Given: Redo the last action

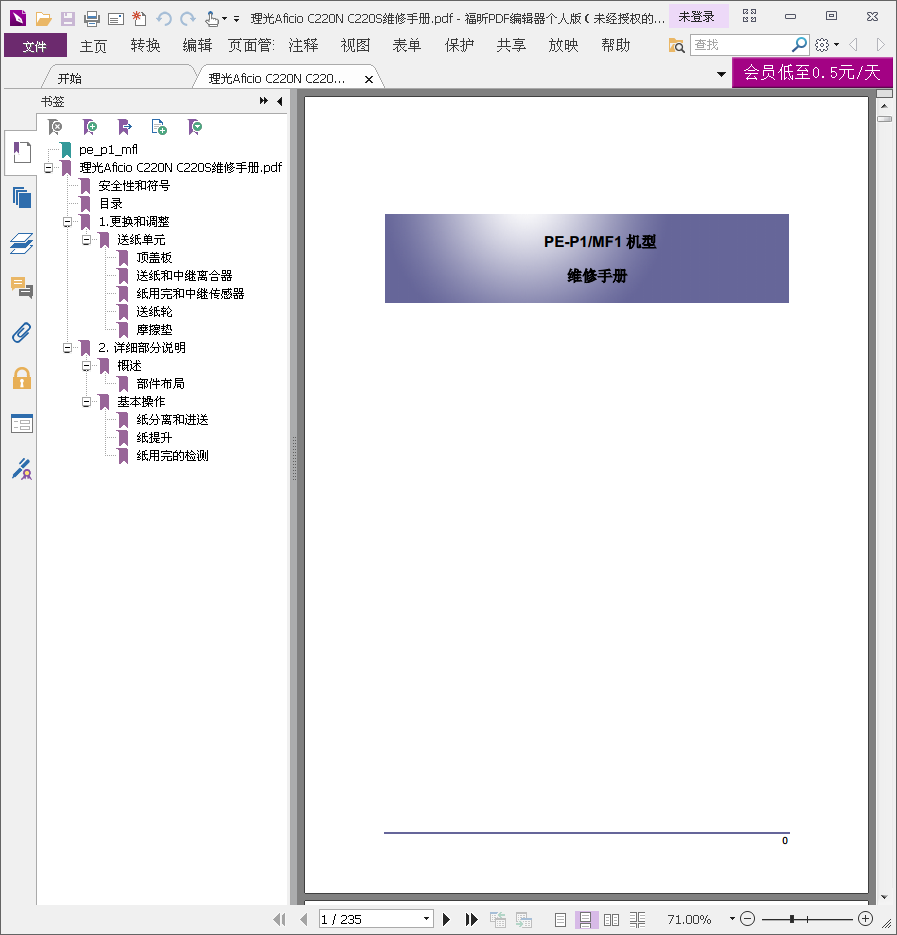Looking at the screenshot, I should [x=188, y=18].
